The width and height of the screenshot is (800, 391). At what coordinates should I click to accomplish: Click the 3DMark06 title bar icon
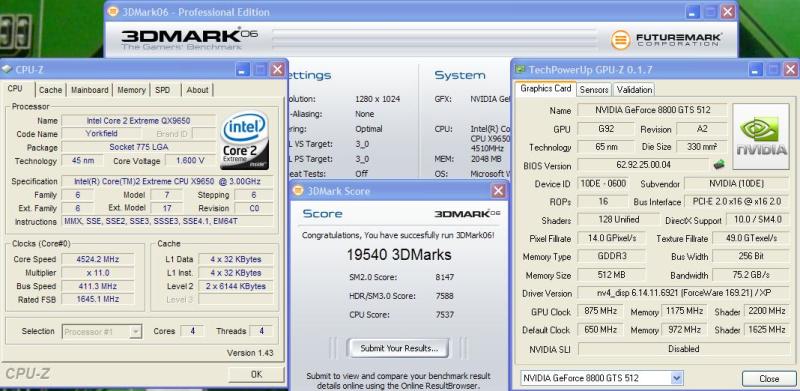pyautogui.click(x=113, y=12)
